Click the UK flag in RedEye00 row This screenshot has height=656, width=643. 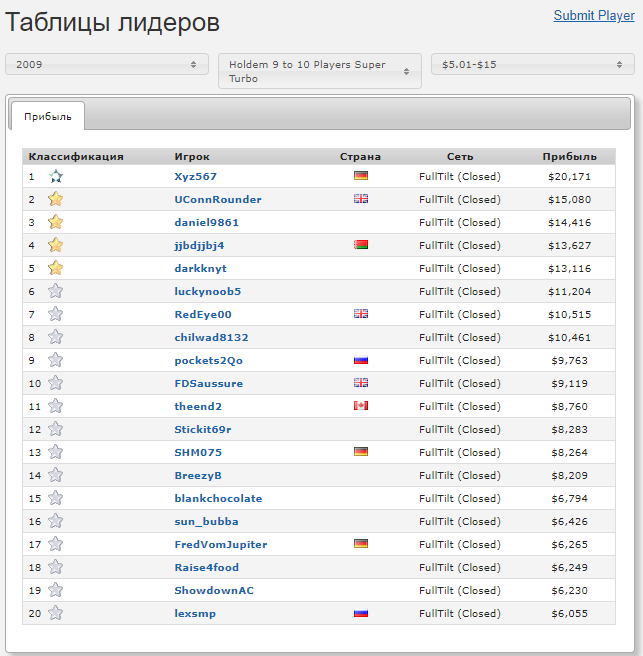coord(361,314)
